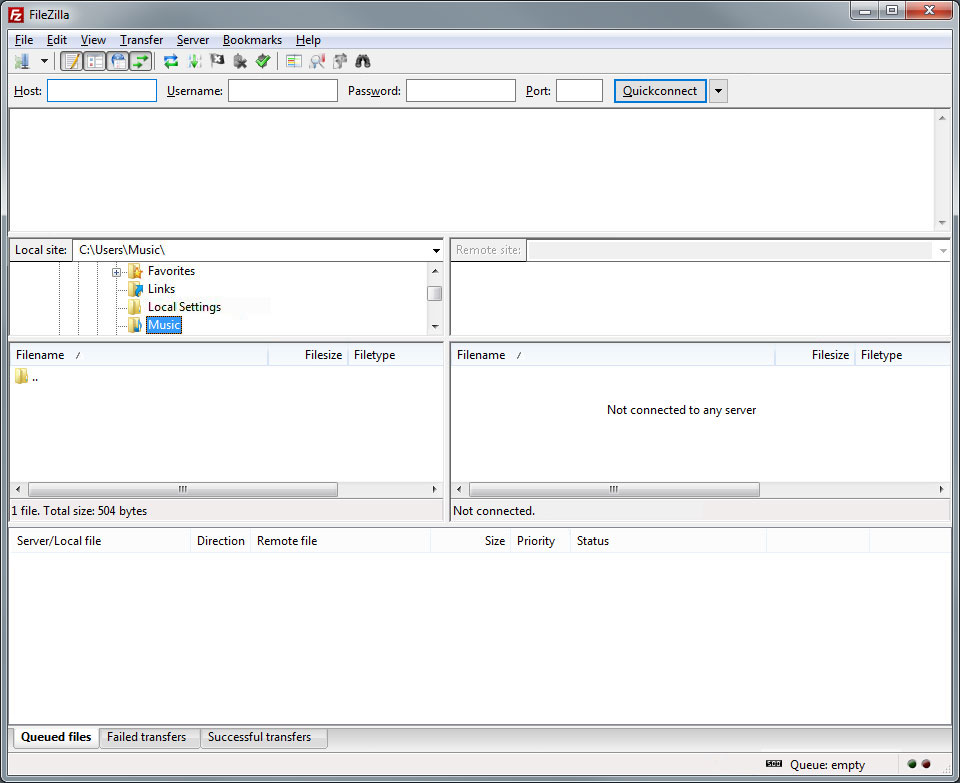Click the Direction queue column header
960x783 pixels.
pyautogui.click(x=220, y=541)
